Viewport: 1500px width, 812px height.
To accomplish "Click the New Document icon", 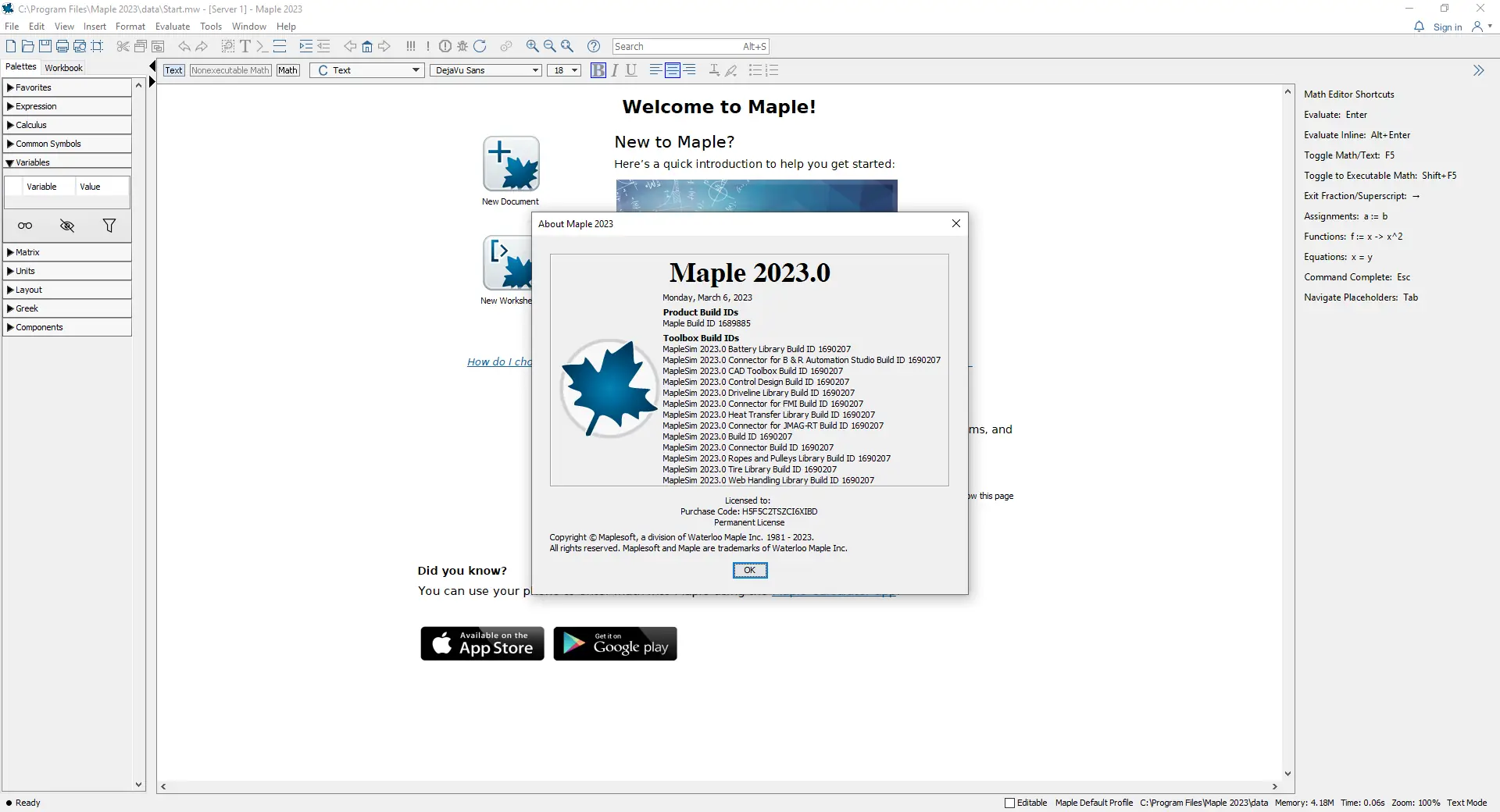I will coord(511,164).
